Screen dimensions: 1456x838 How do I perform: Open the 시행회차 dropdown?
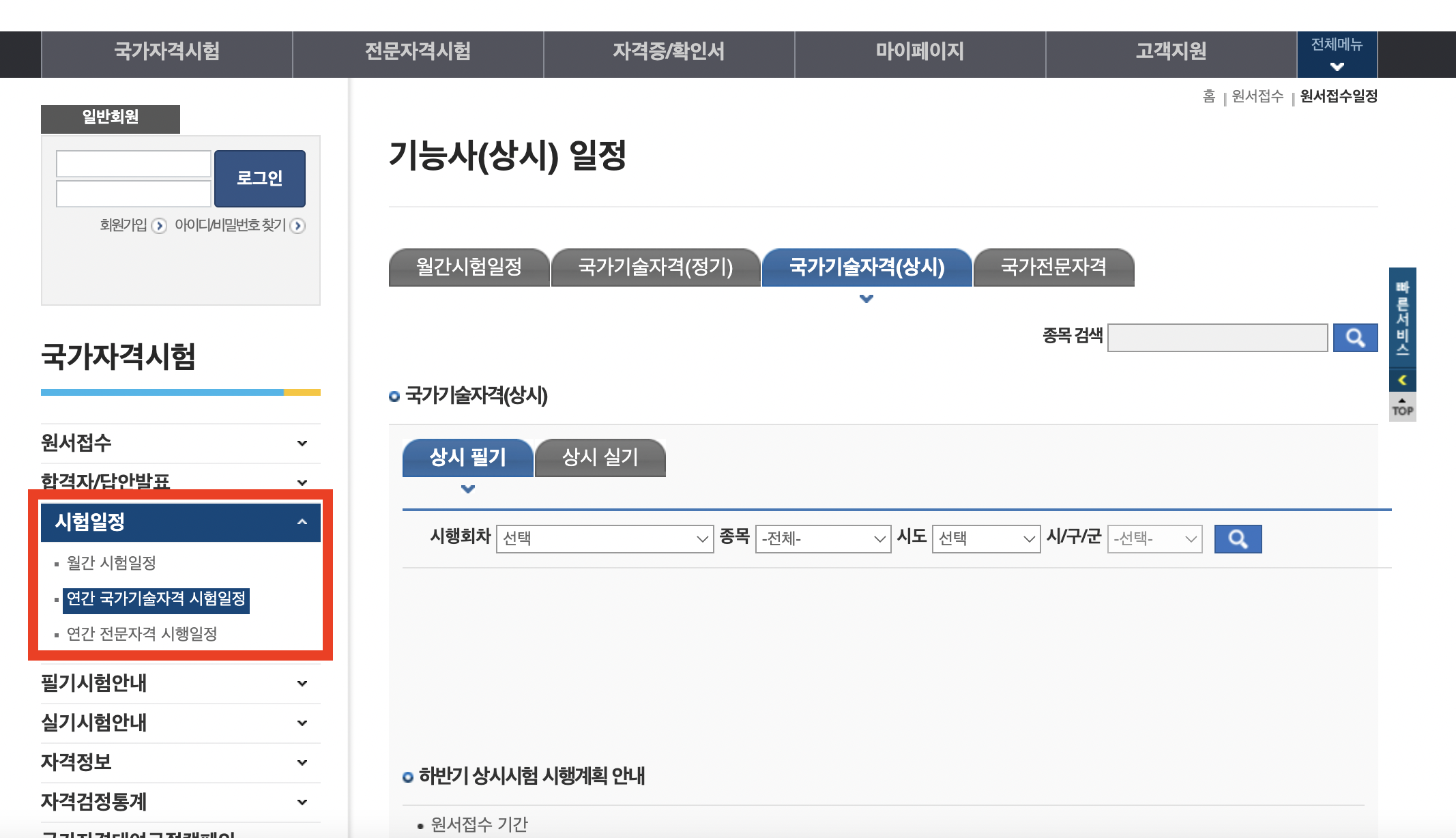pyautogui.click(x=605, y=539)
